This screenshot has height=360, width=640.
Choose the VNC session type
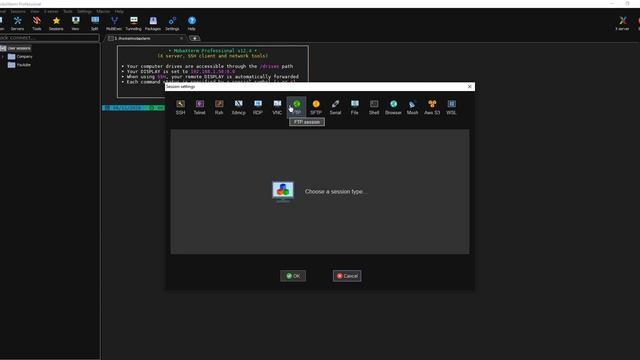click(x=277, y=107)
